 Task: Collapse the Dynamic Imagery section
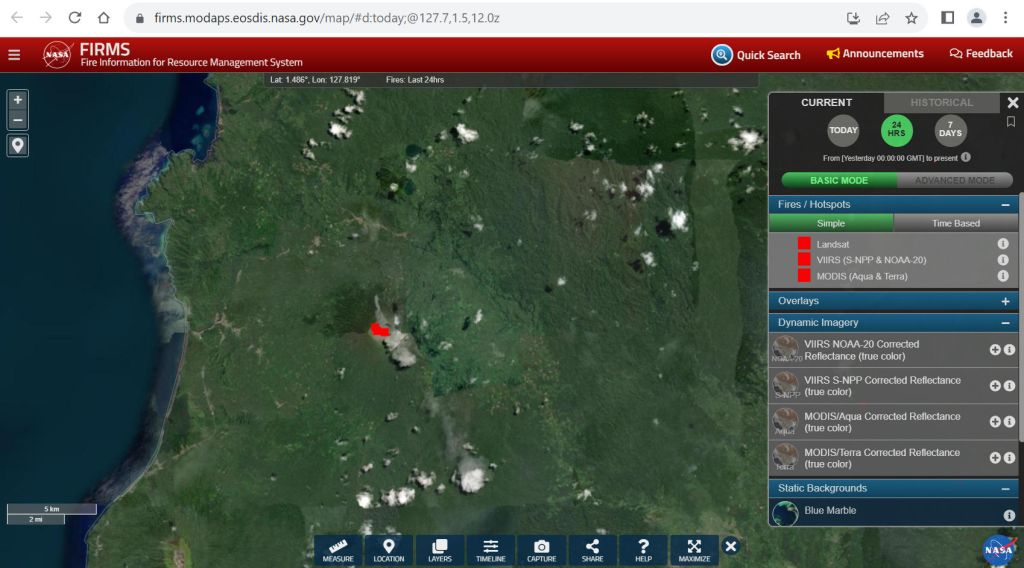coord(1005,323)
